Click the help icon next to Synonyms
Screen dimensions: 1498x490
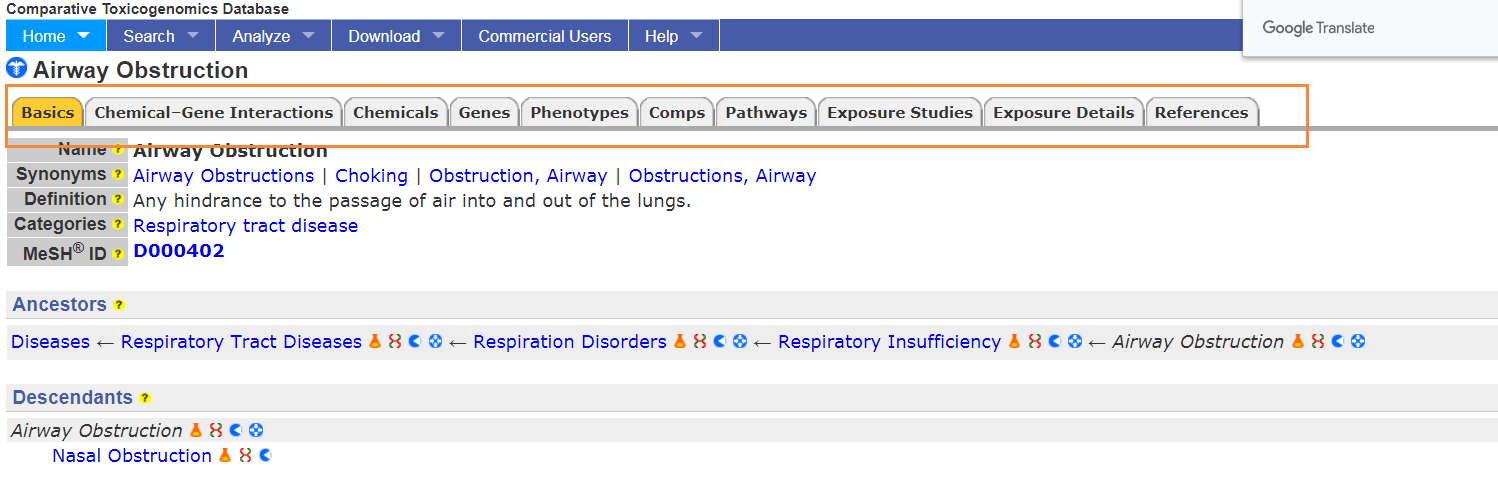click(x=117, y=175)
